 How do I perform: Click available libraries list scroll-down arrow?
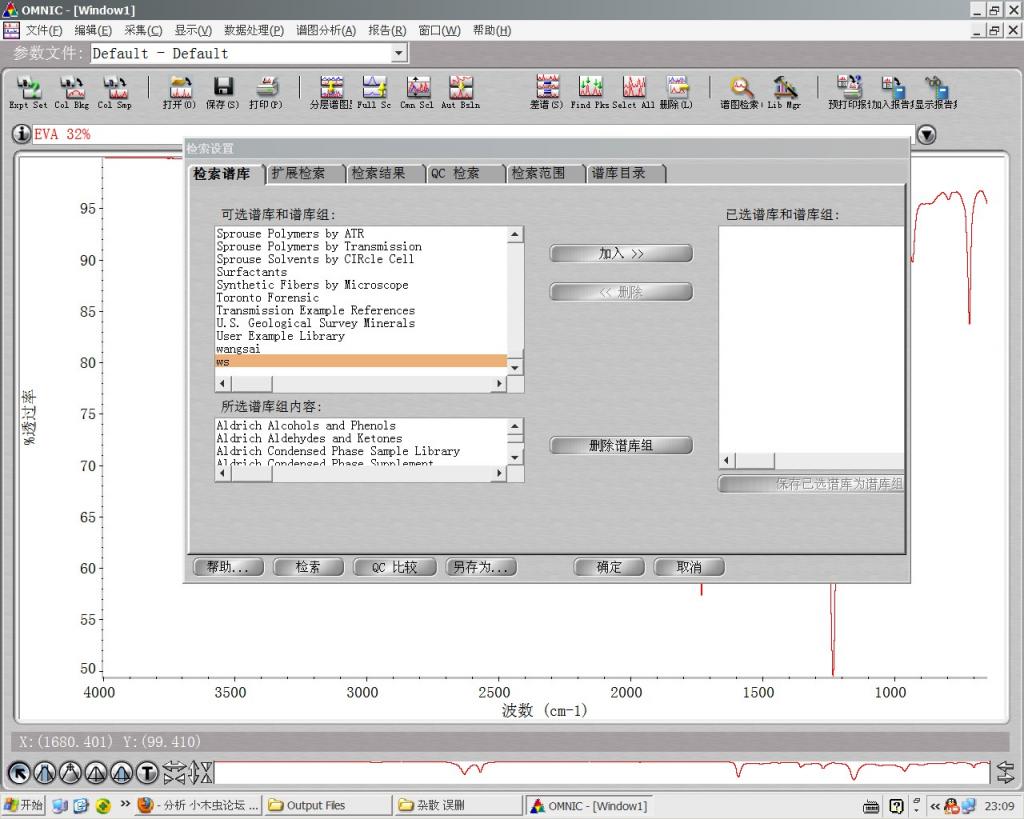point(515,368)
